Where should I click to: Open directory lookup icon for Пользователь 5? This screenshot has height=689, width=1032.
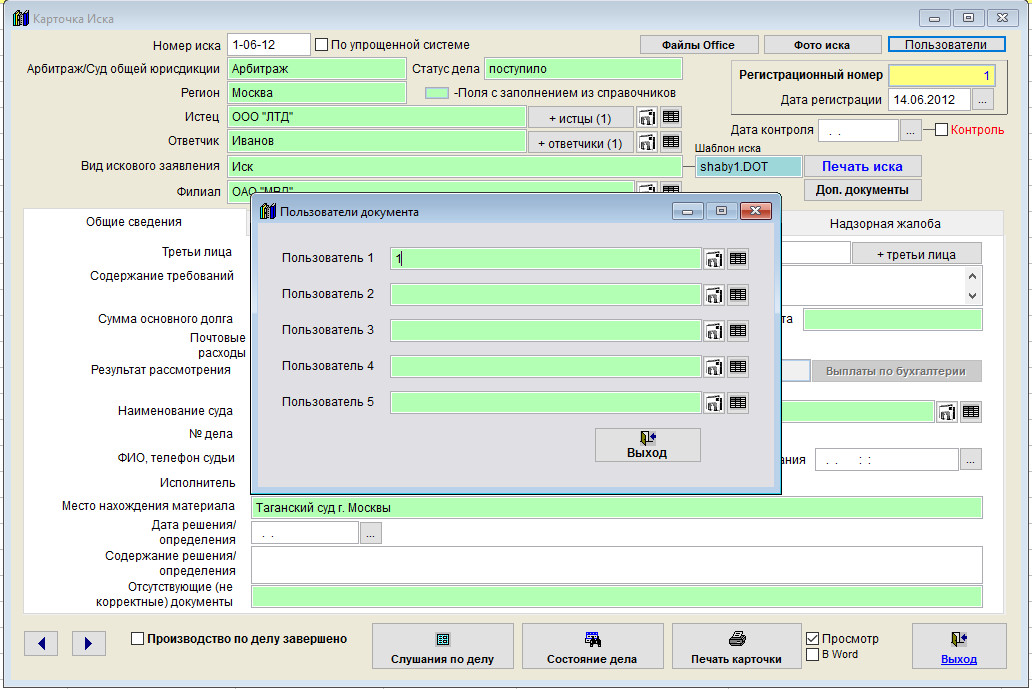(715, 403)
